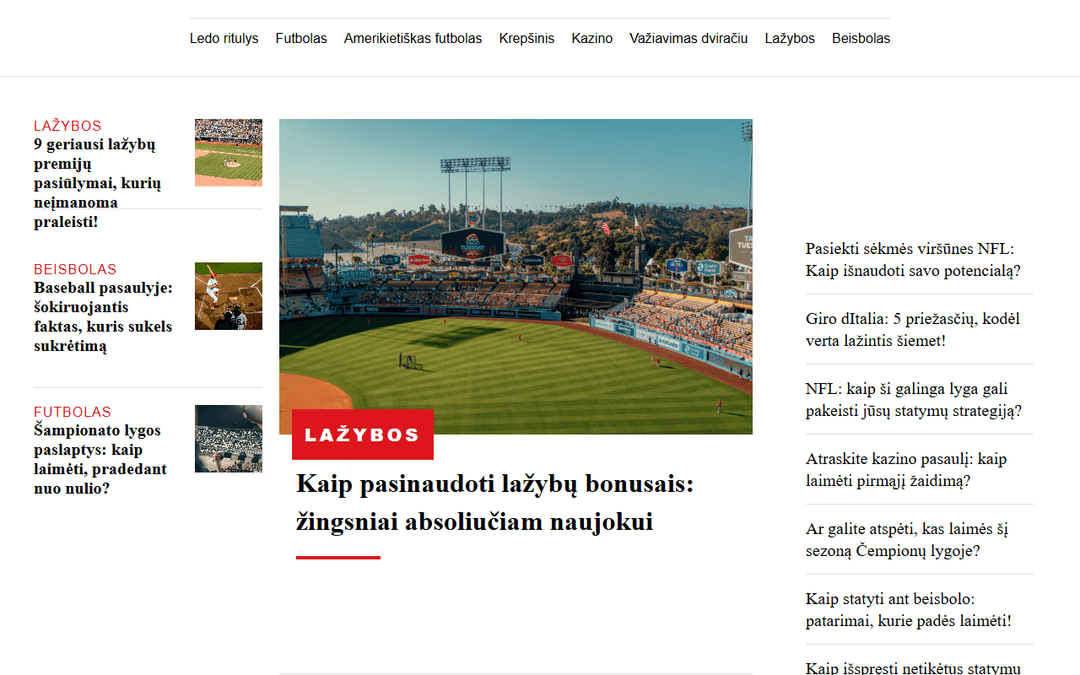Select Krepšinis in the top menu
The image size is (1080, 675).
(x=526, y=39)
